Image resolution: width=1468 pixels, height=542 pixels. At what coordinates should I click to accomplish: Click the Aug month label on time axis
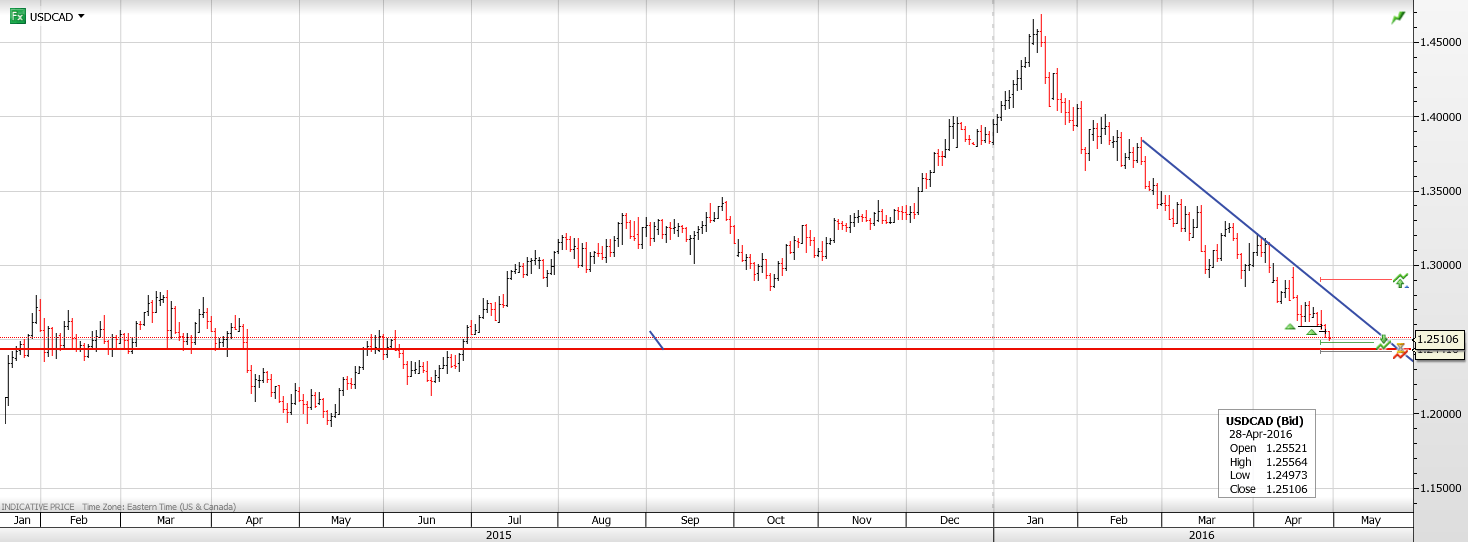(601, 520)
